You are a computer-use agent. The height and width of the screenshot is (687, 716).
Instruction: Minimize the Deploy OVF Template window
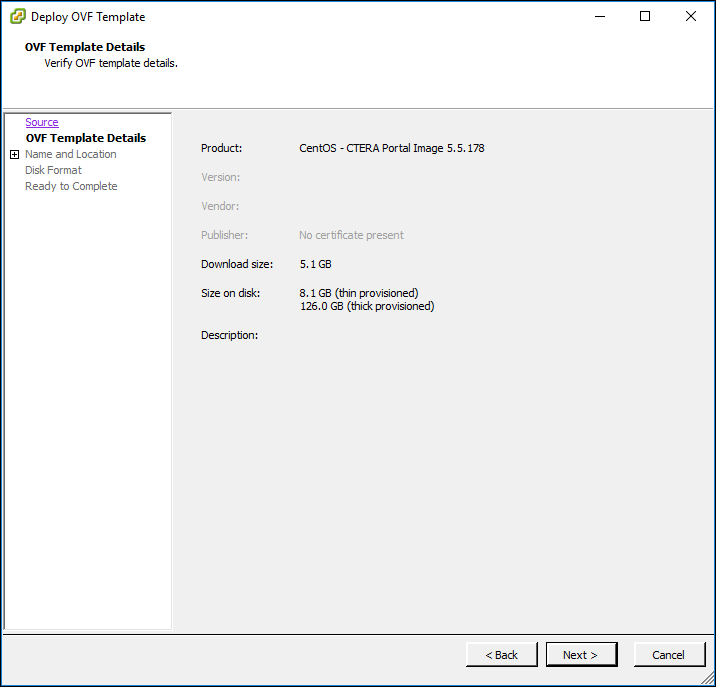[600, 16]
